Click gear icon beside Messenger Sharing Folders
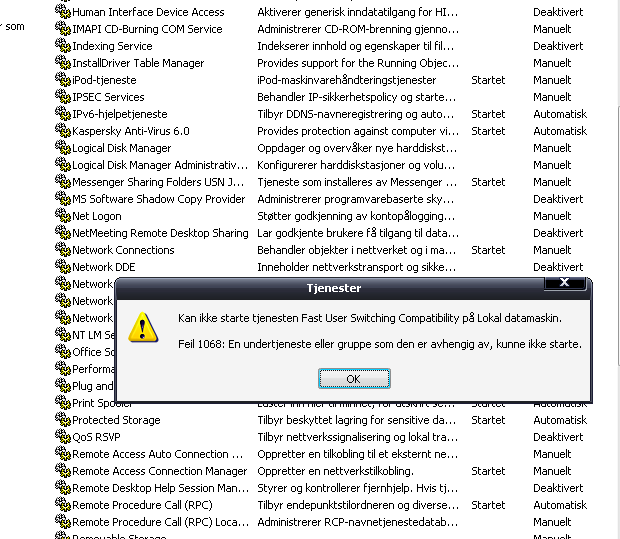The width and height of the screenshot is (620, 539). 62,182
